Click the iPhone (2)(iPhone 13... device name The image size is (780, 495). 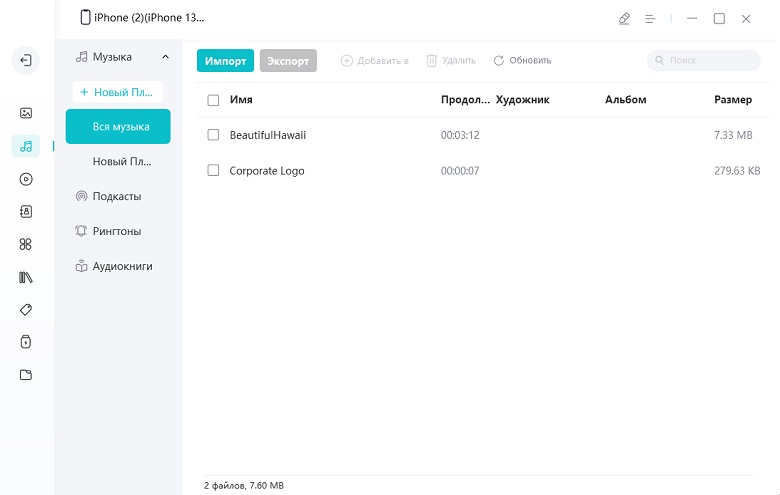(x=149, y=17)
